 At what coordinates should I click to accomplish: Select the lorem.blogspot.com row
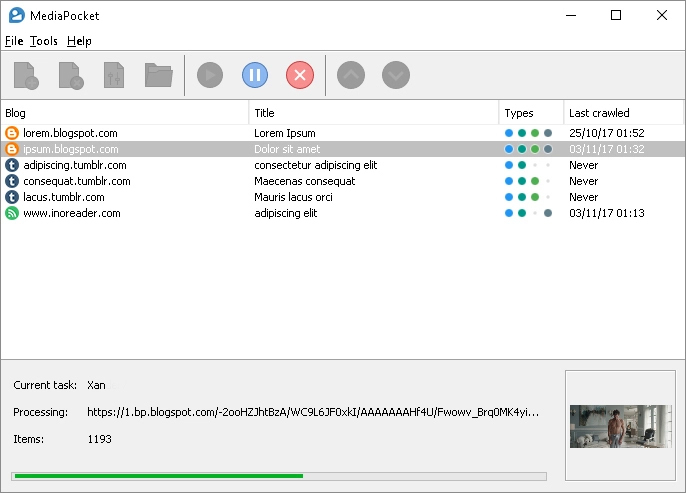(x=70, y=133)
